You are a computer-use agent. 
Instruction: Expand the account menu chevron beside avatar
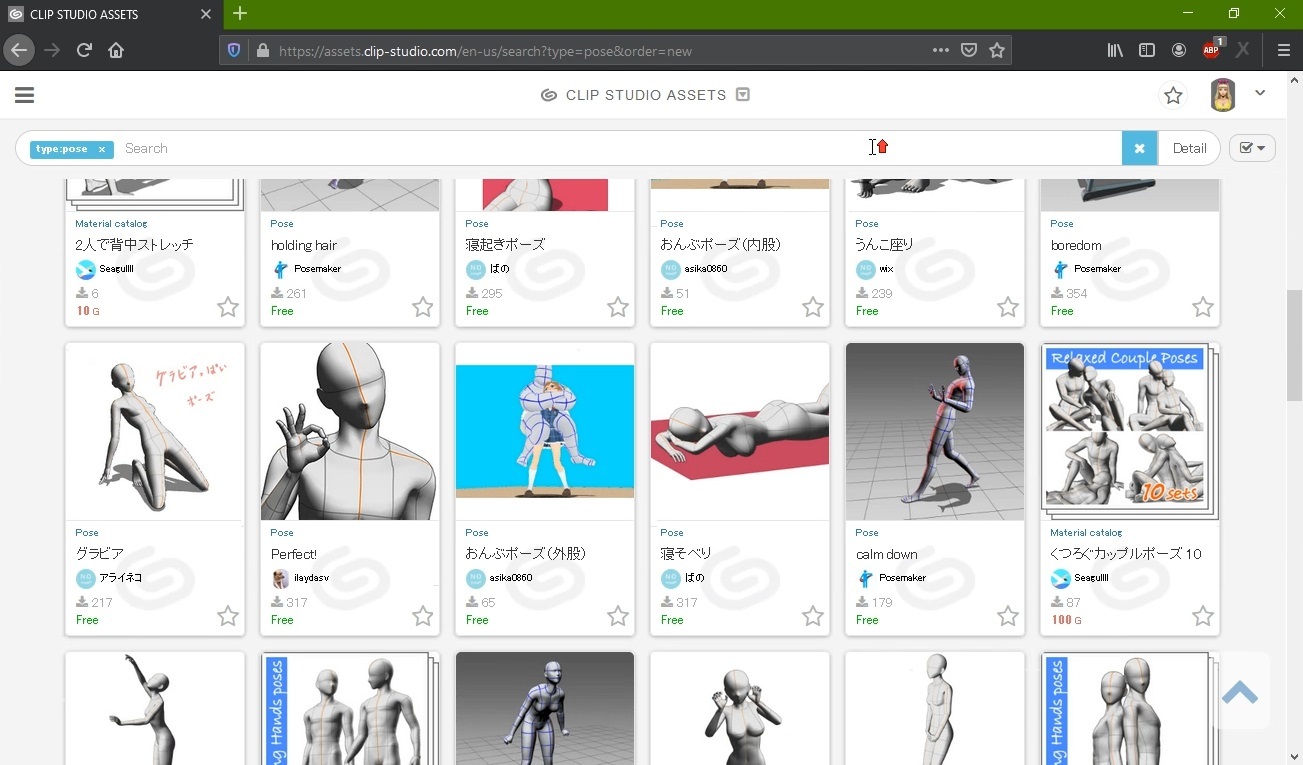coord(1260,93)
